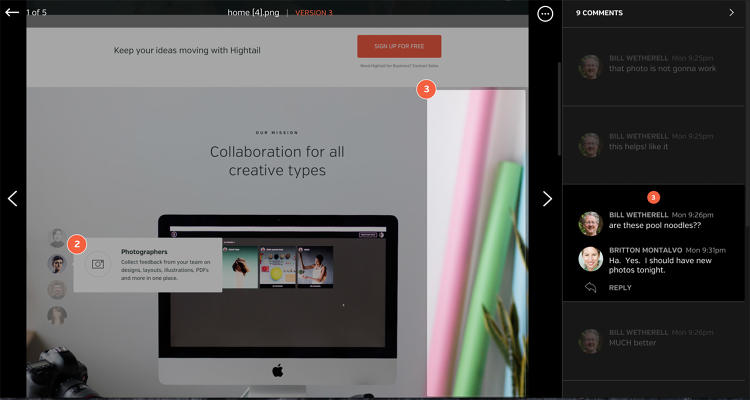Viewport: 750px width, 400px height.
Task: Click the Sign Up For Free button
Action: pos(399,46)
